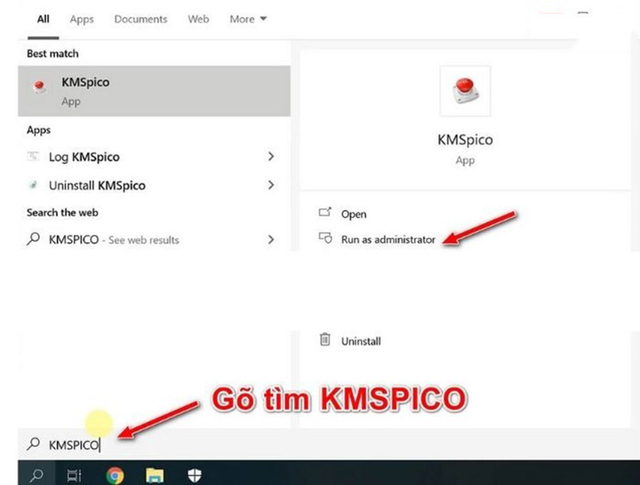Screen dimensions: 640x485
Task: Open the More filter dropdown
Action: tap(248, 19)
